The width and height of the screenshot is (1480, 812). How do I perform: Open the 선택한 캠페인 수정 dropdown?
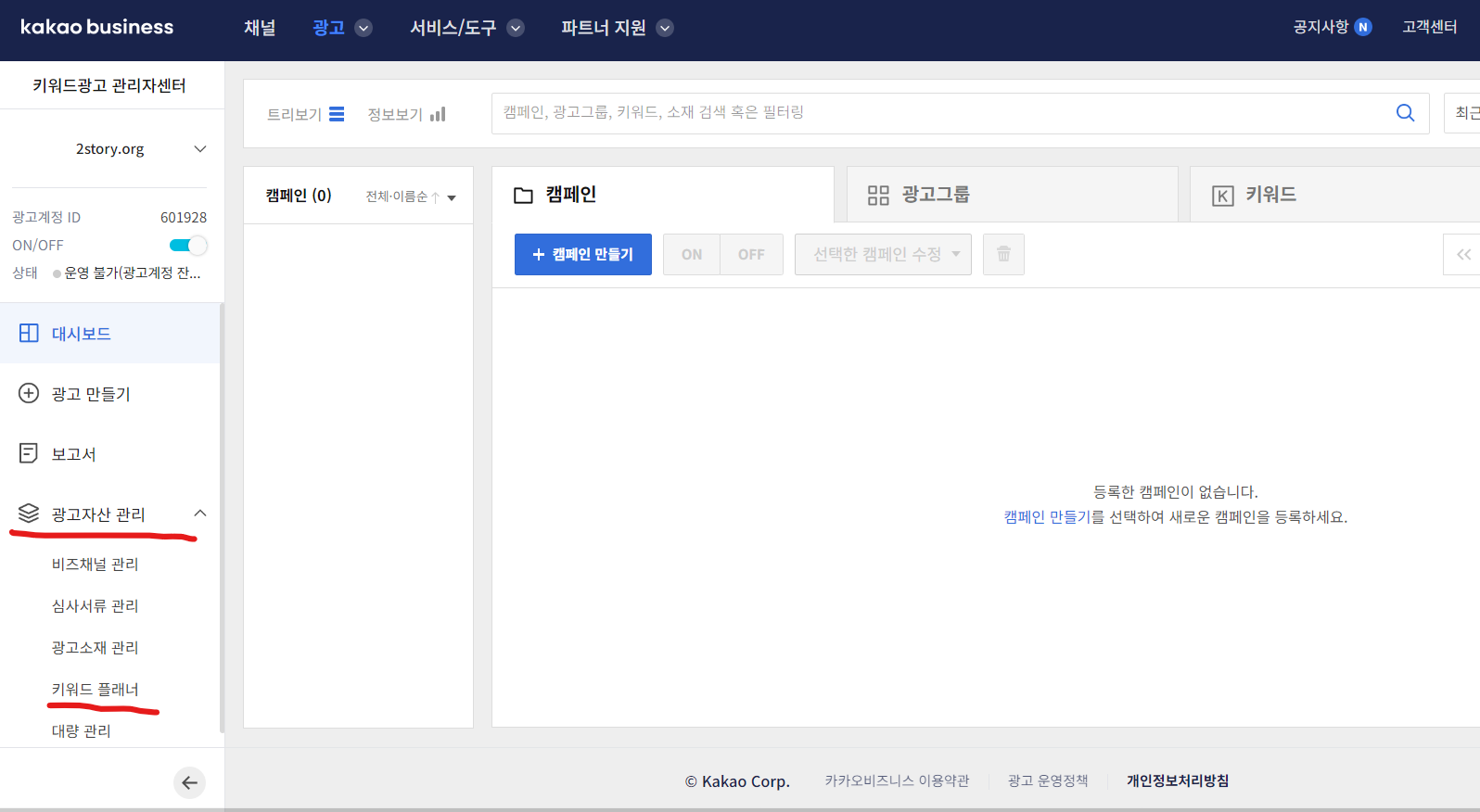883,254
